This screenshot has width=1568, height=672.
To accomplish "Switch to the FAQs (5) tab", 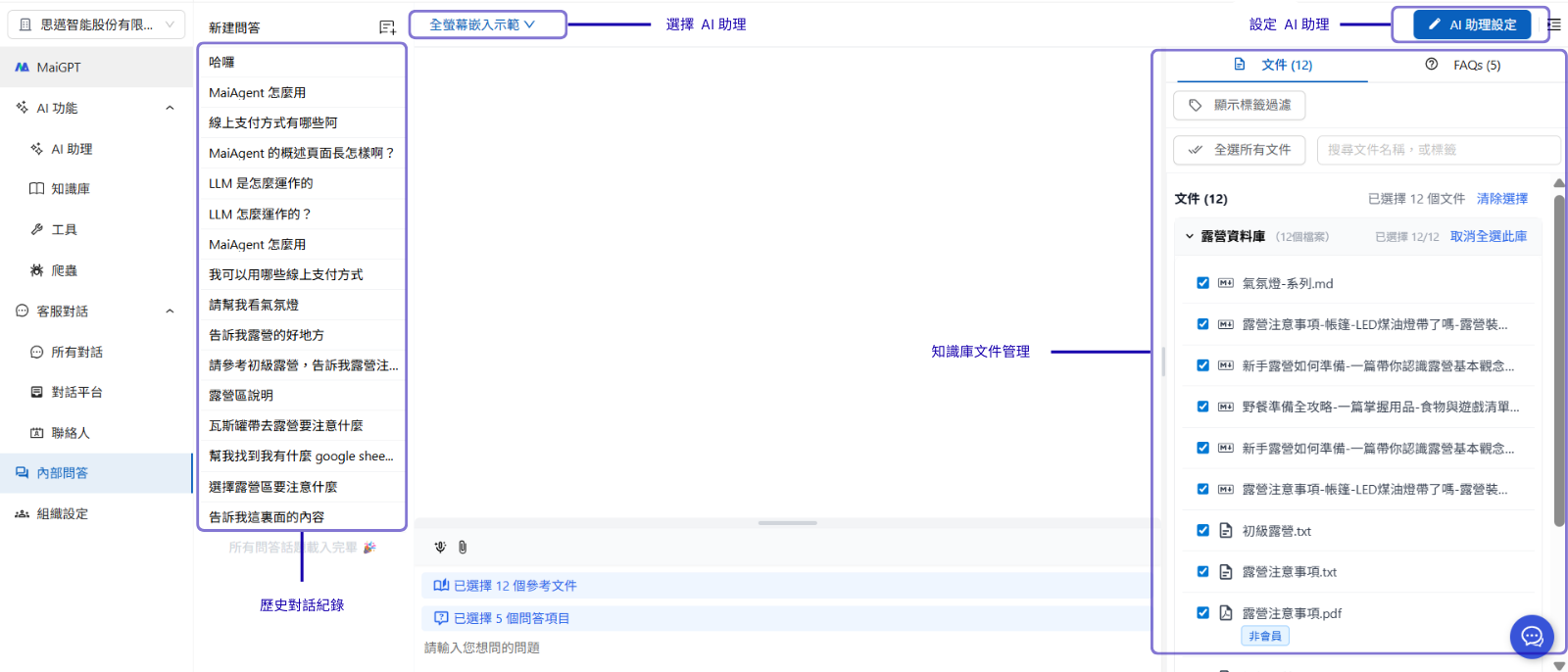I will click(1463, 65).
